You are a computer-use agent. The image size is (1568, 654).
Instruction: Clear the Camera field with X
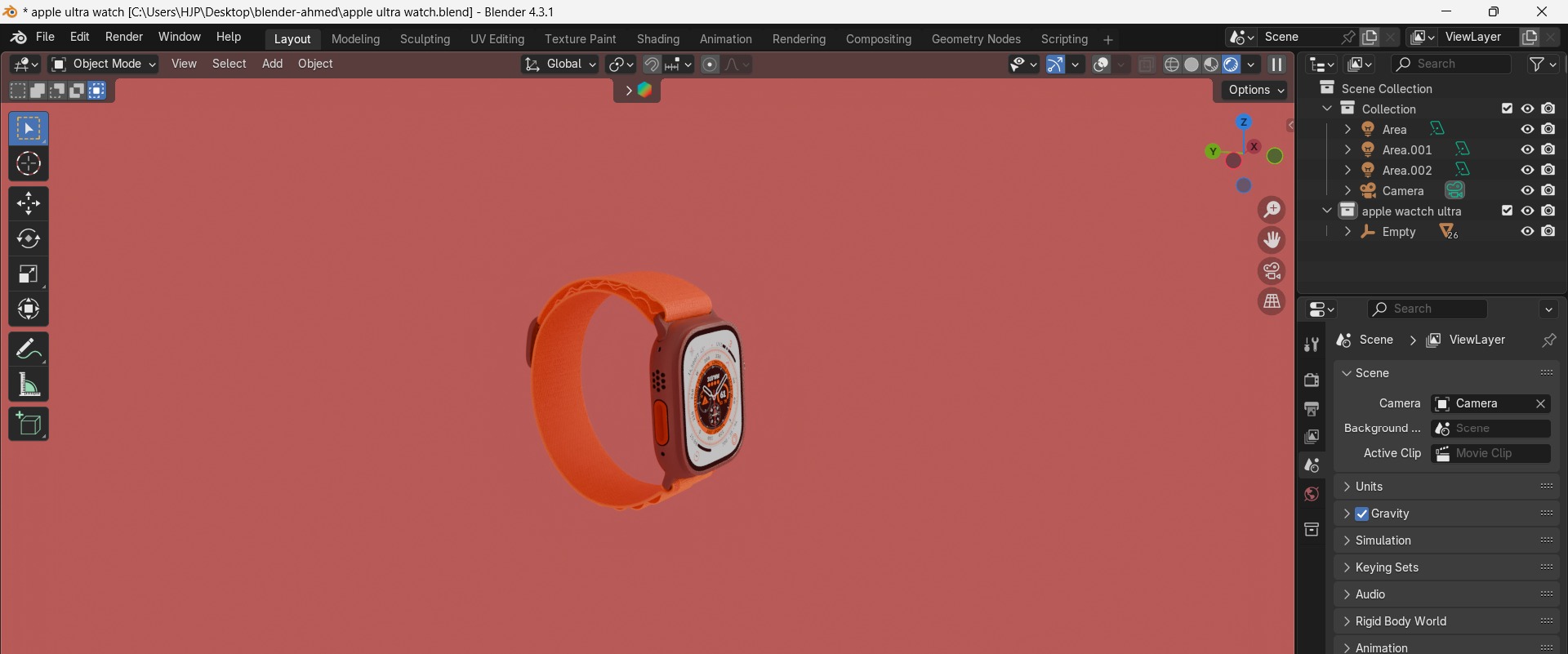click(x=1540, y=404)
